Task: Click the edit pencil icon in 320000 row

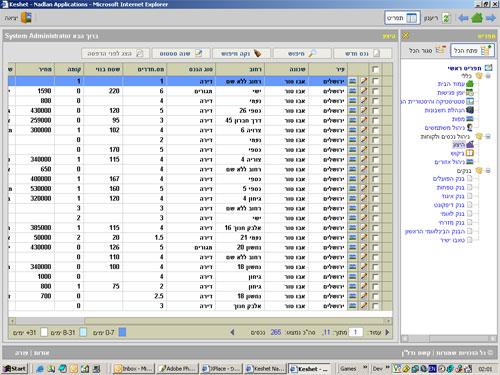Action: click(x=364, y=198)
